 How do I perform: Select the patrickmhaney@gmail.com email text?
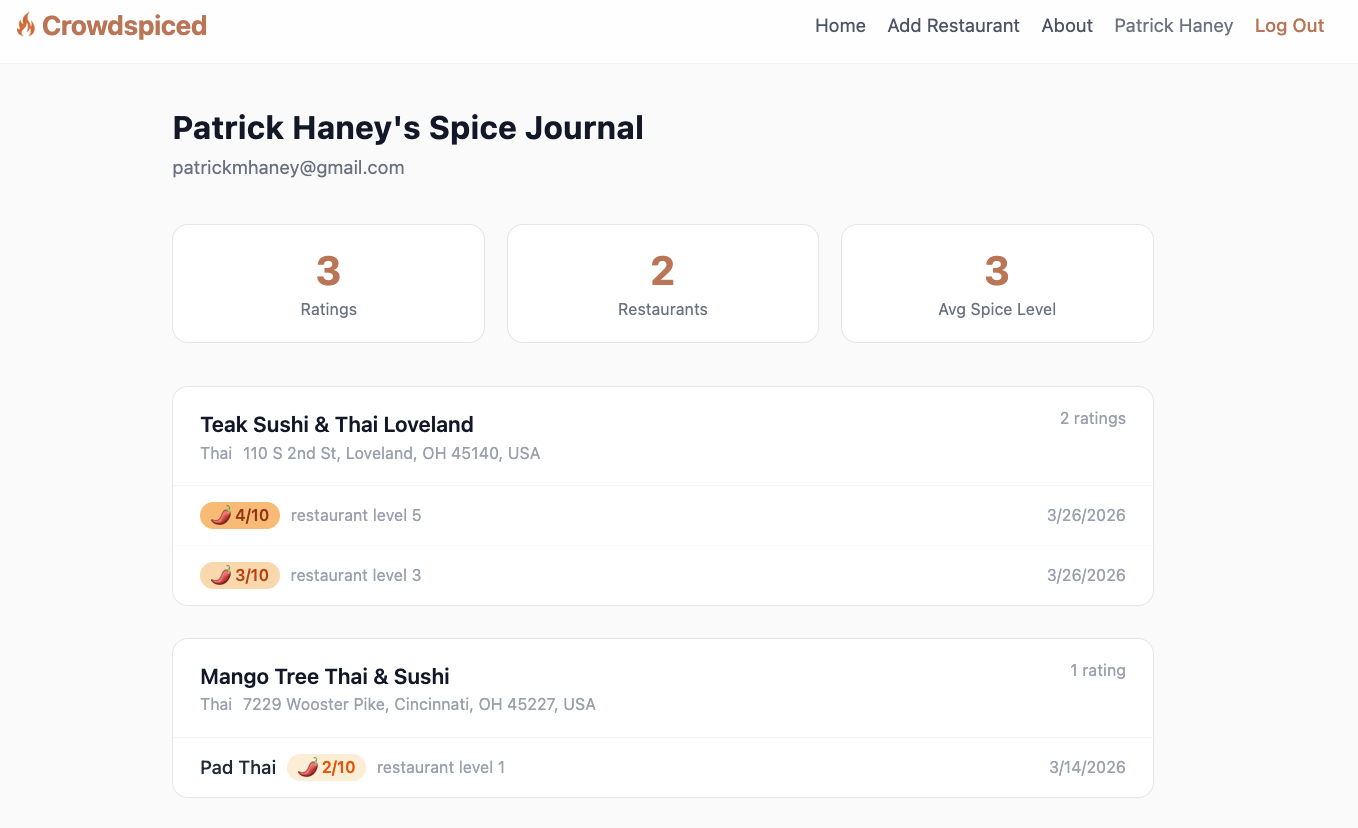point(288,168)
